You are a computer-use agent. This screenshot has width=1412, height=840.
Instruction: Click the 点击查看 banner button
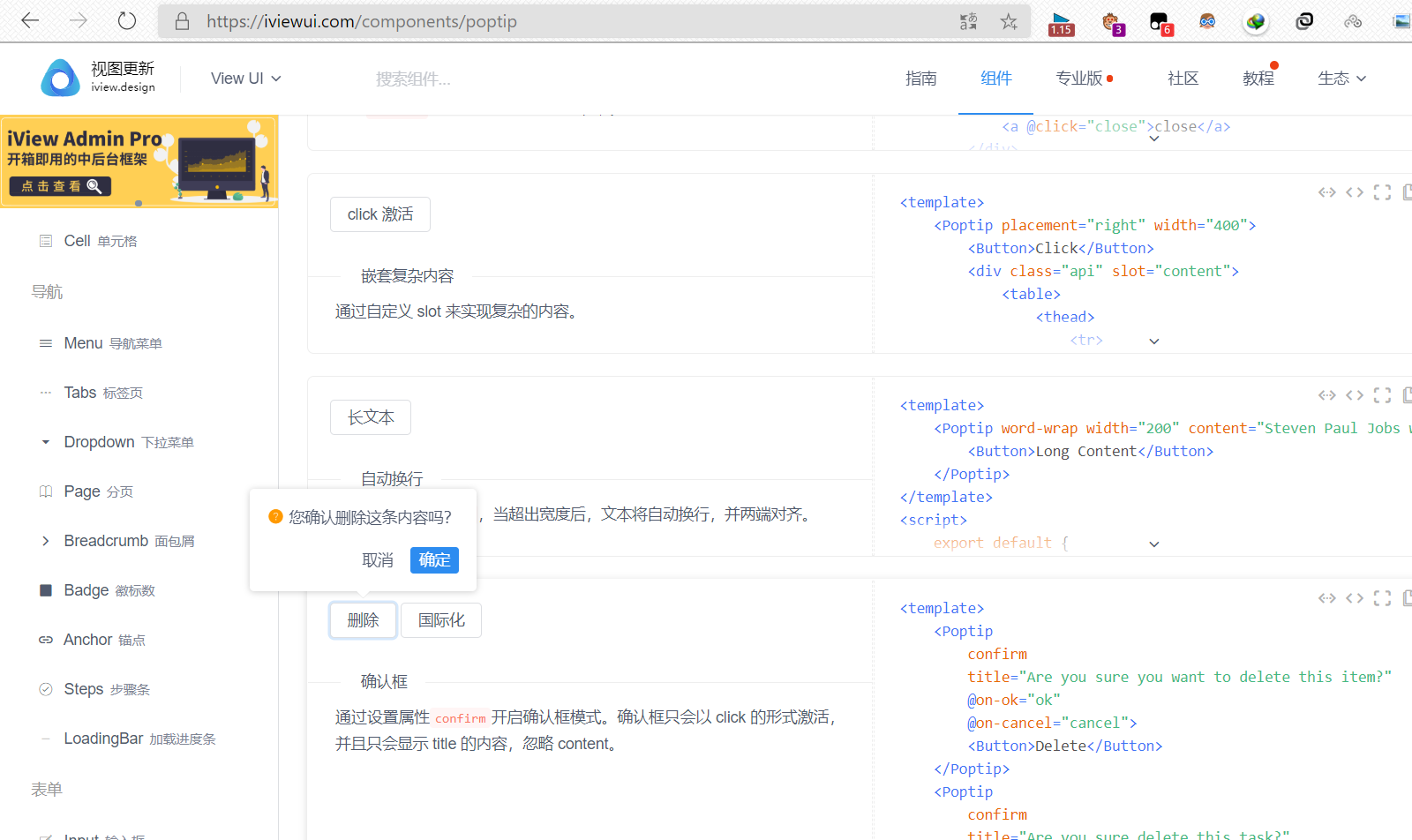click(60, 186)
